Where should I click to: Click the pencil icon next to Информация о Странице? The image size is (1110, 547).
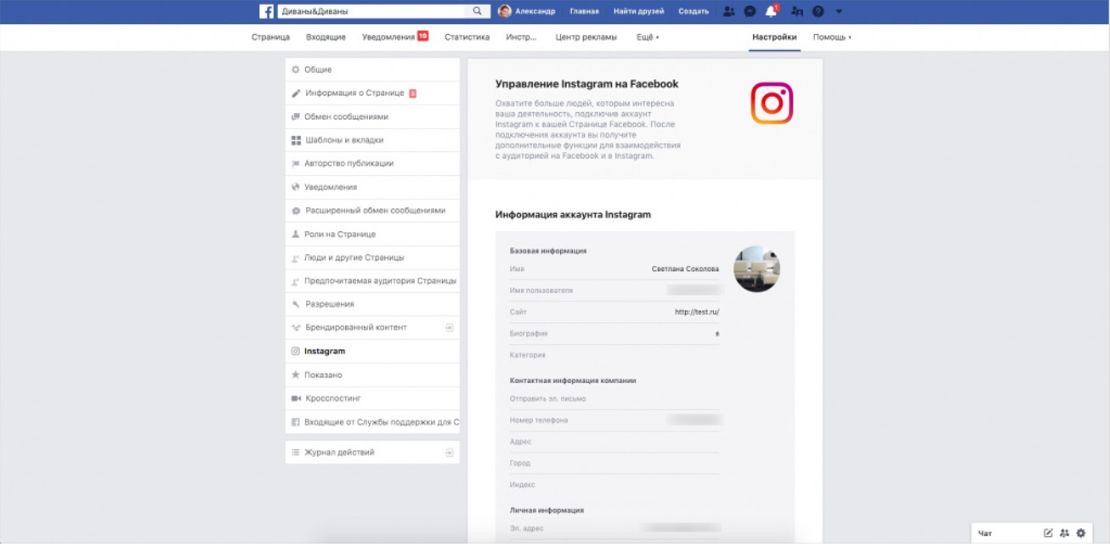point(296,93)
